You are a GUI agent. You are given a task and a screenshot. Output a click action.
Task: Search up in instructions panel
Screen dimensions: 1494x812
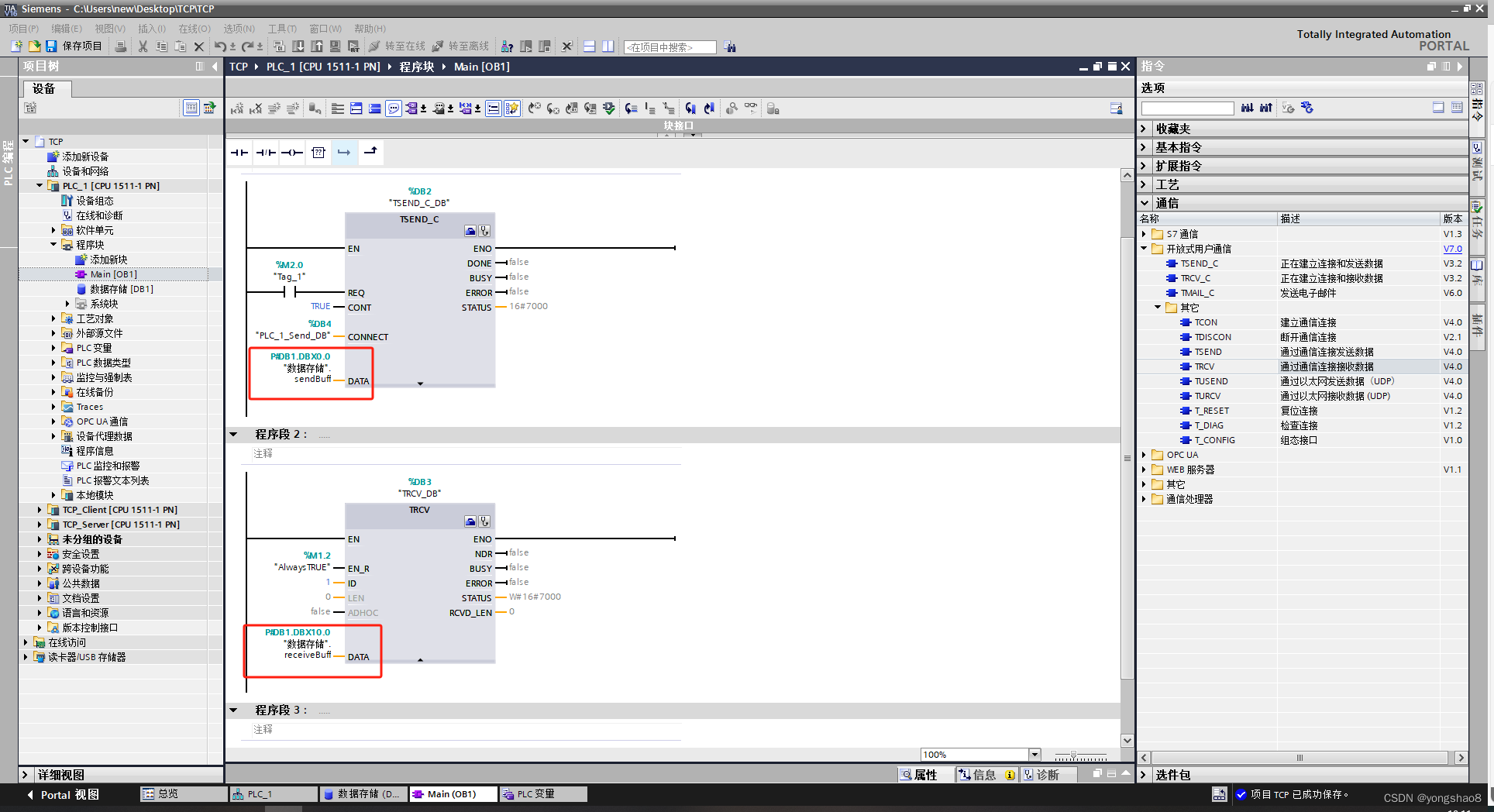point(1265,108)
